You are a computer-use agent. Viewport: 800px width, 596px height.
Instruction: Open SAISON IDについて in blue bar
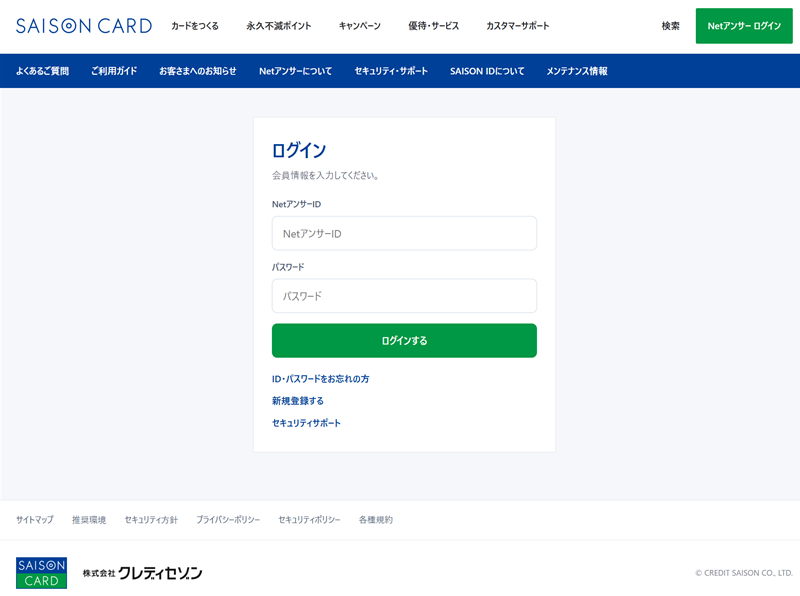click(x=487, y=71)
